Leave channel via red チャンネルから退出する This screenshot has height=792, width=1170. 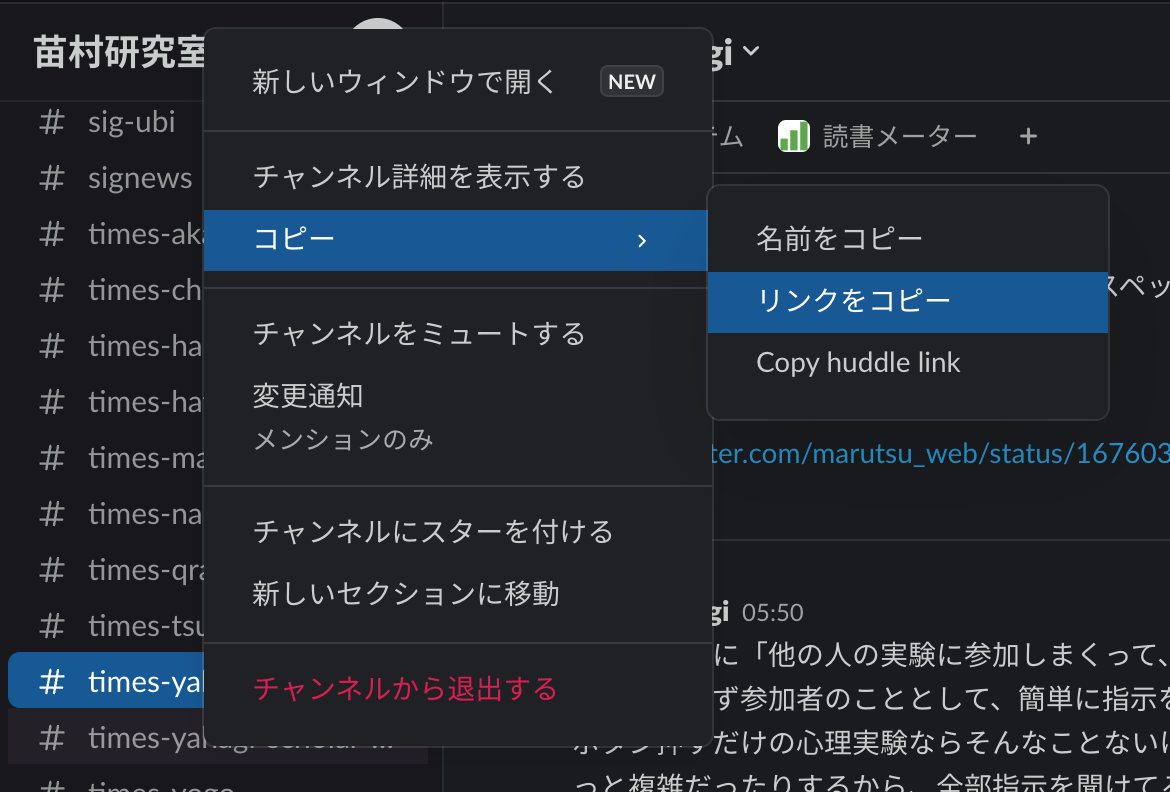coord(405,689)
